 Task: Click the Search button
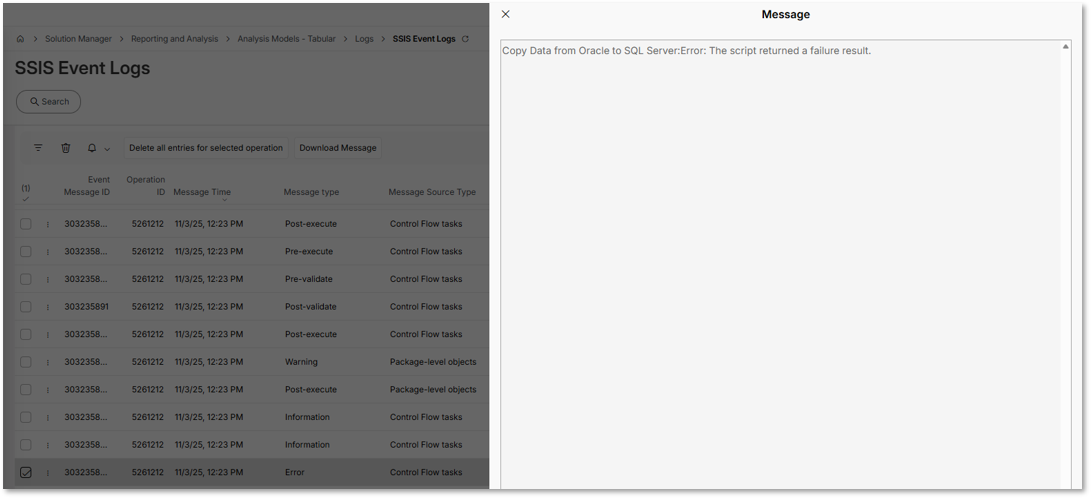(x=49, y=102)
